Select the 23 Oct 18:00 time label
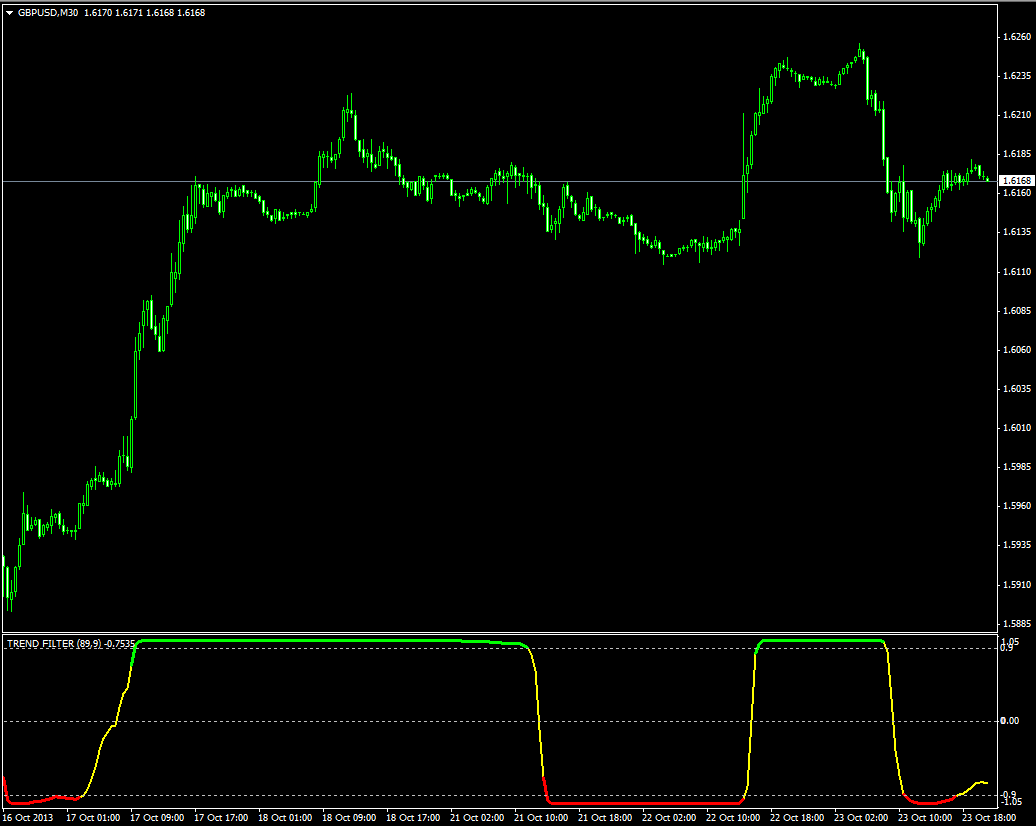 pyautogui.click(x=990, y=817)
